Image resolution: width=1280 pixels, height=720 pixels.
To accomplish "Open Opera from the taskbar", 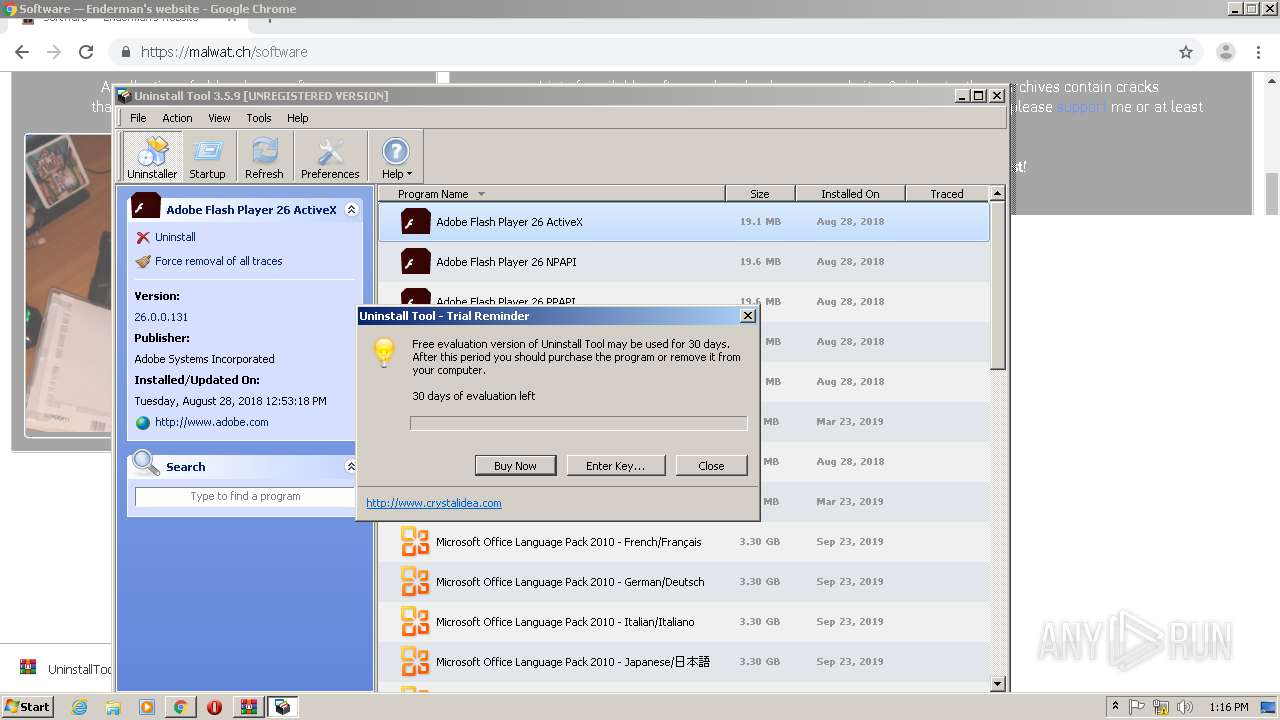I will (x=214, y=707).
